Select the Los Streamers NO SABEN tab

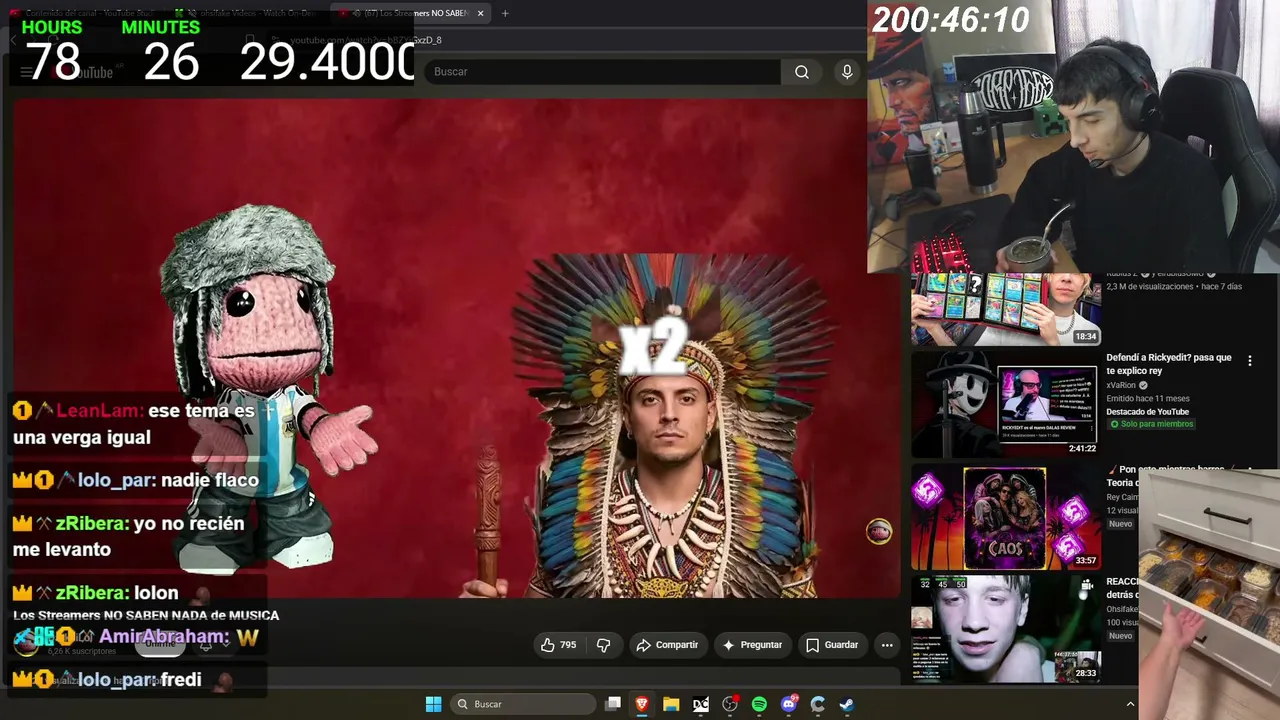tap(410, 13)
